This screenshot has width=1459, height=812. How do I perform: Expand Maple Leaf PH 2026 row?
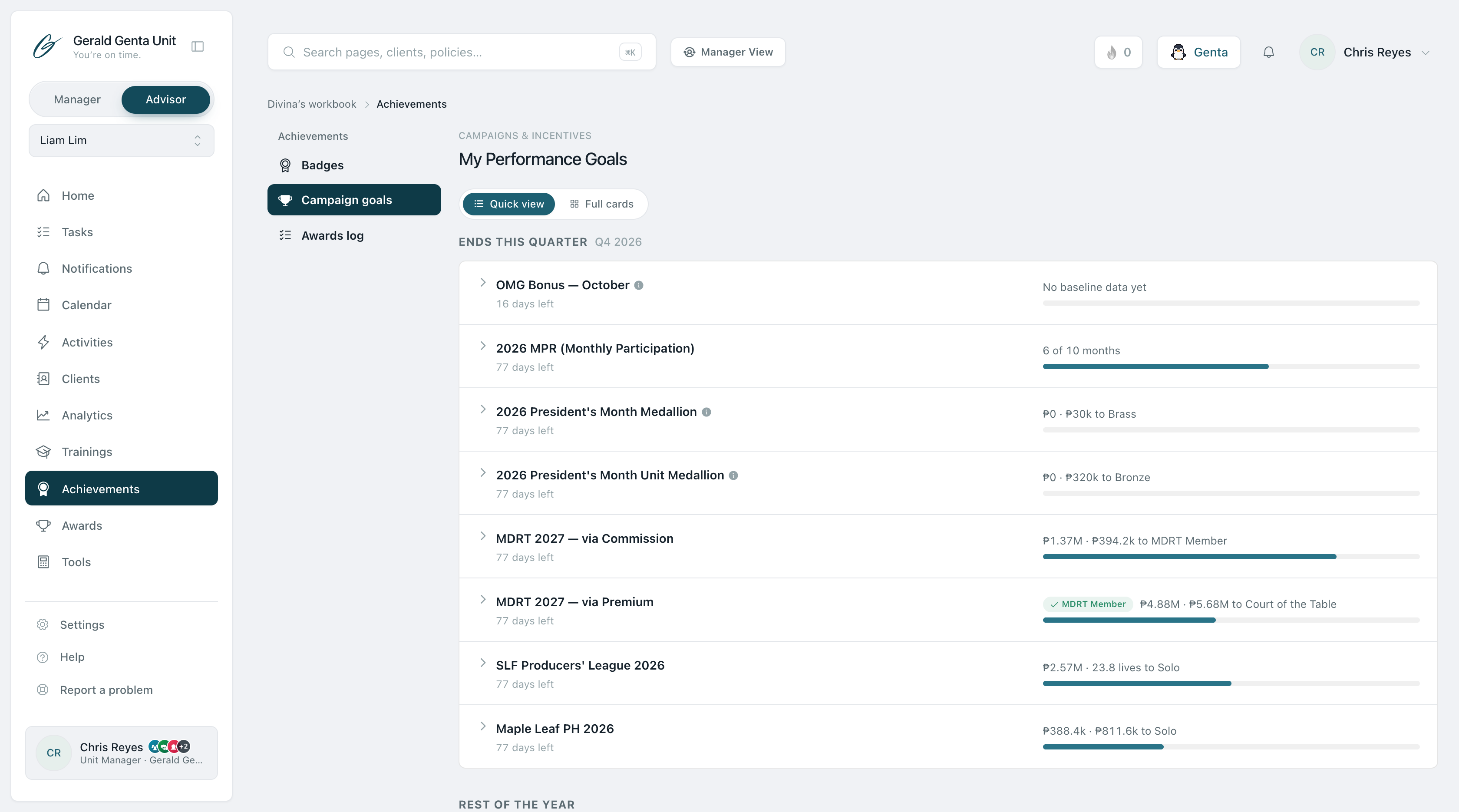tap(482, 726)
